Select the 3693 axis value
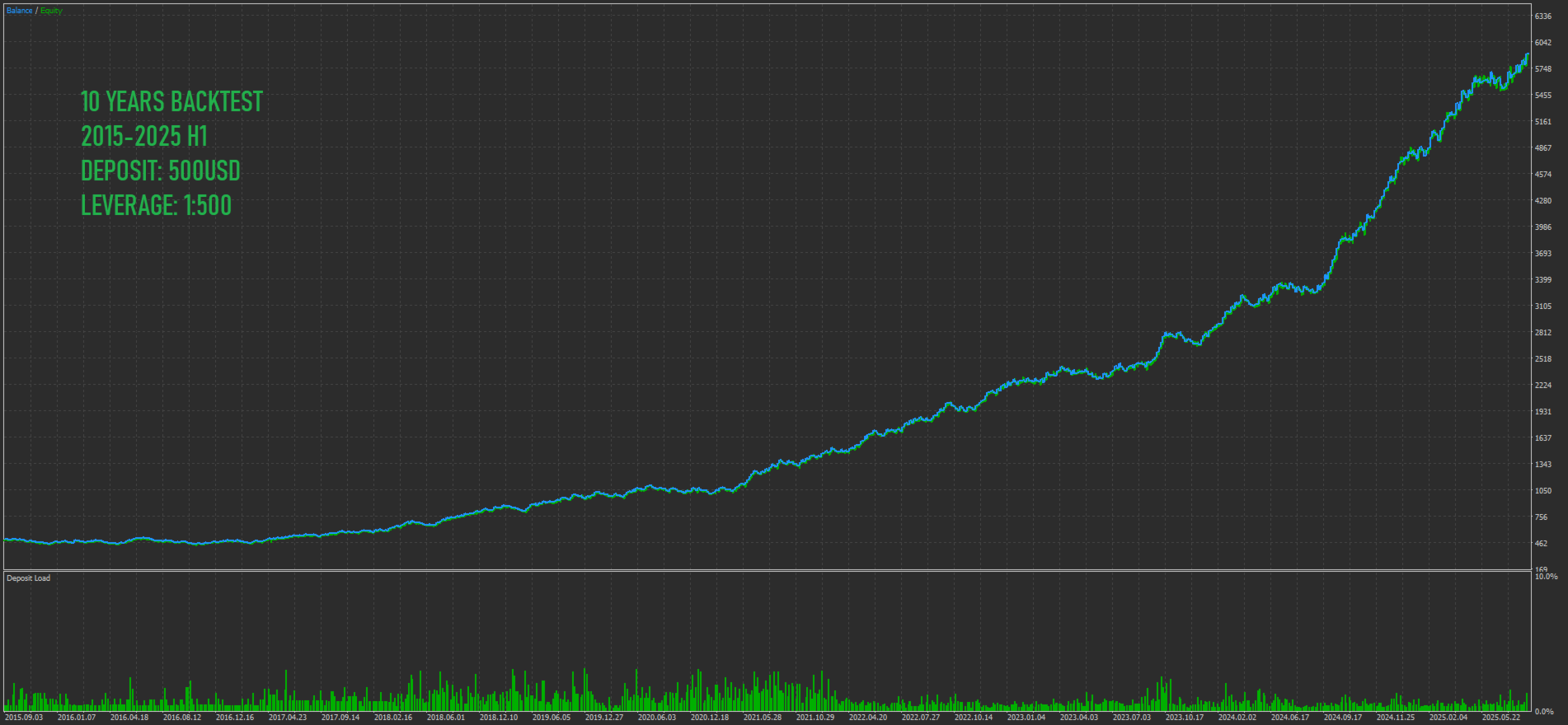 pos(1542,254)
